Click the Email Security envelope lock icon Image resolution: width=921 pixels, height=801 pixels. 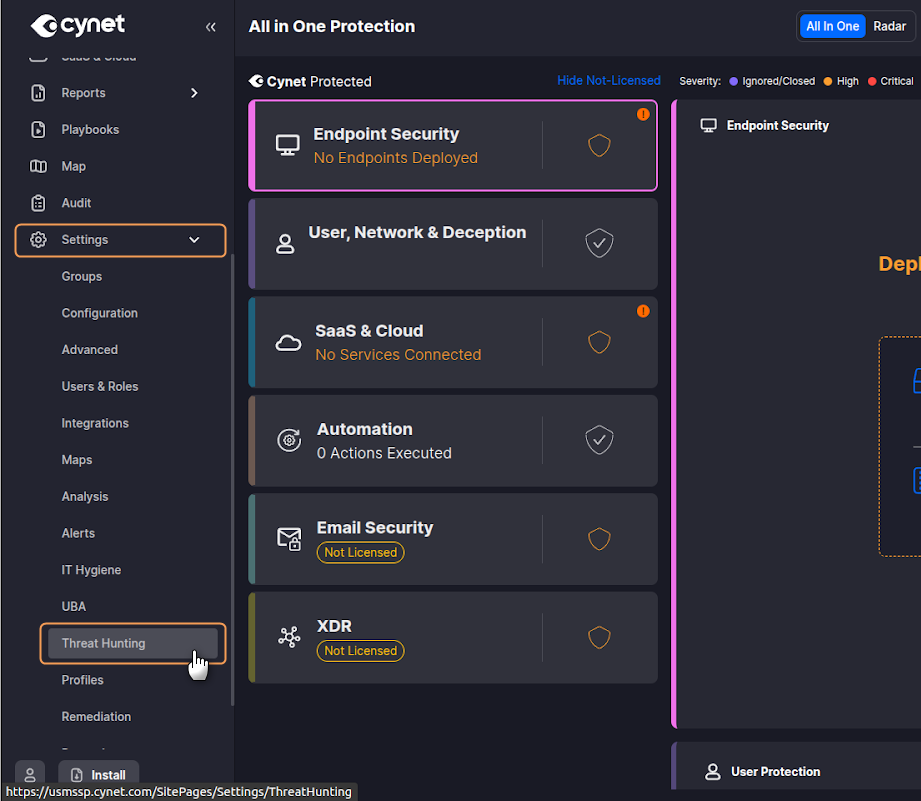(x=289, y=539)
